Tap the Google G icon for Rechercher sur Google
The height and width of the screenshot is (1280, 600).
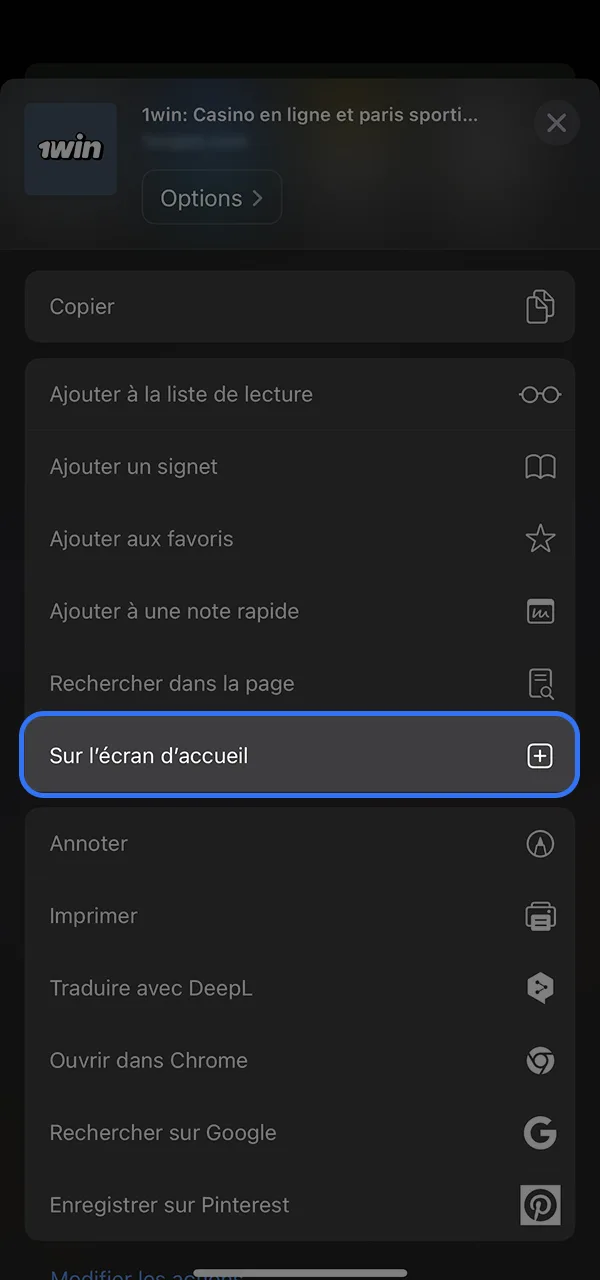click(540, 1133)
